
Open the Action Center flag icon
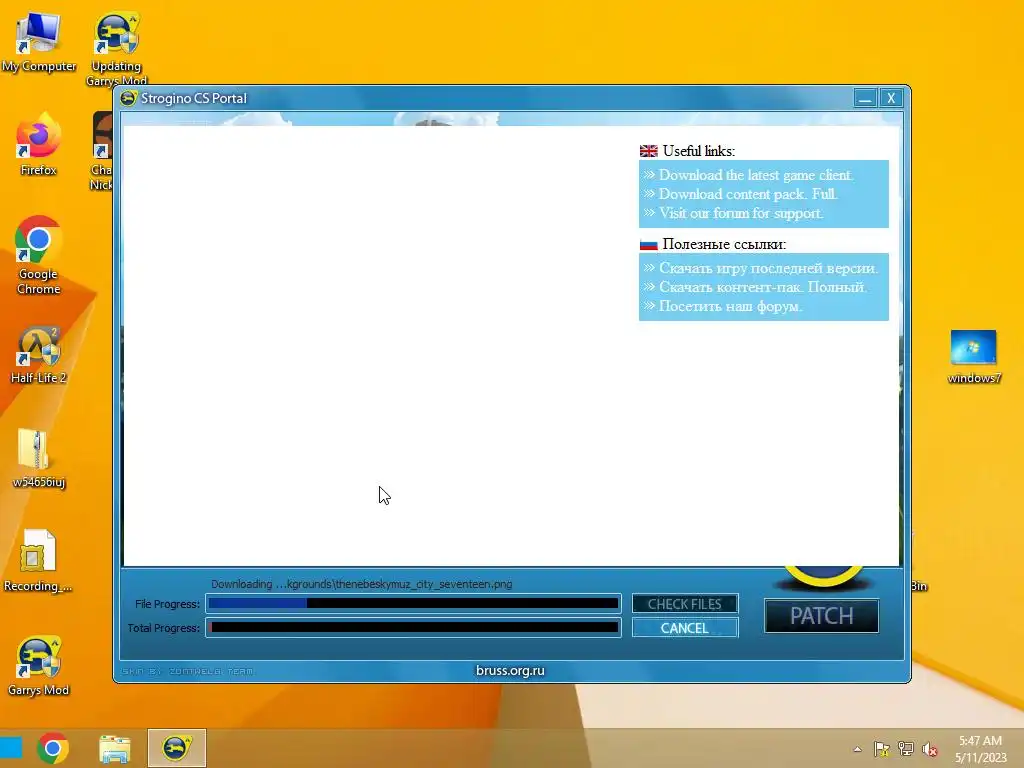coord(882,749)
